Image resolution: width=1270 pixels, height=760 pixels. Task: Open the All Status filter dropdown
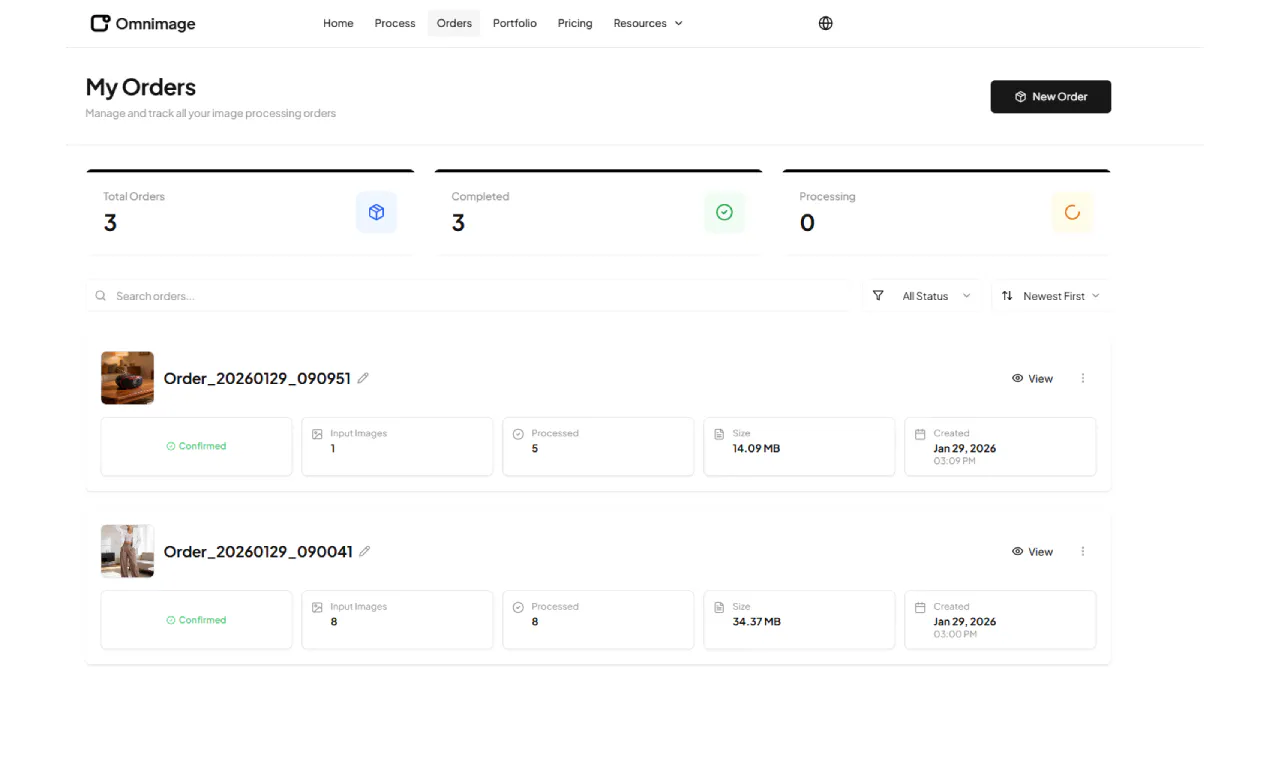coord(923,296)
